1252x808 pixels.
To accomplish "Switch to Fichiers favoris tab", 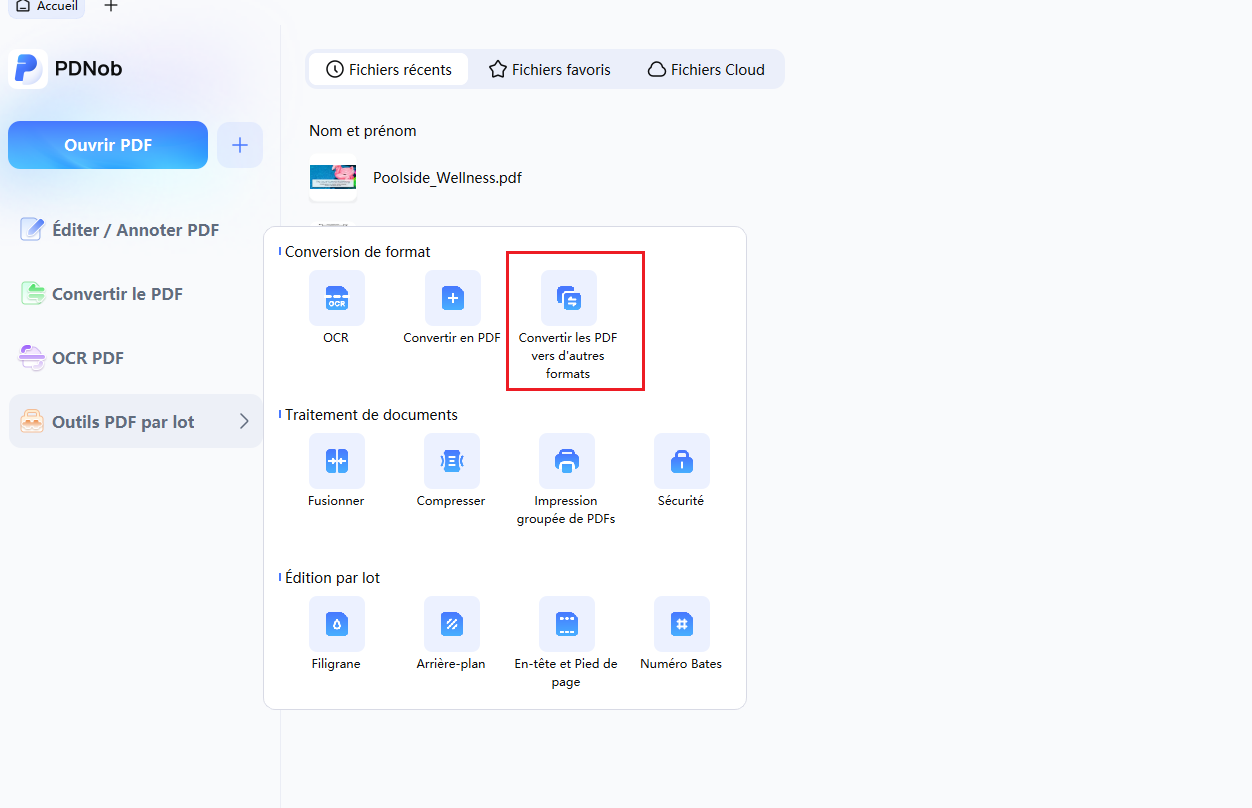I will point(549,70).
